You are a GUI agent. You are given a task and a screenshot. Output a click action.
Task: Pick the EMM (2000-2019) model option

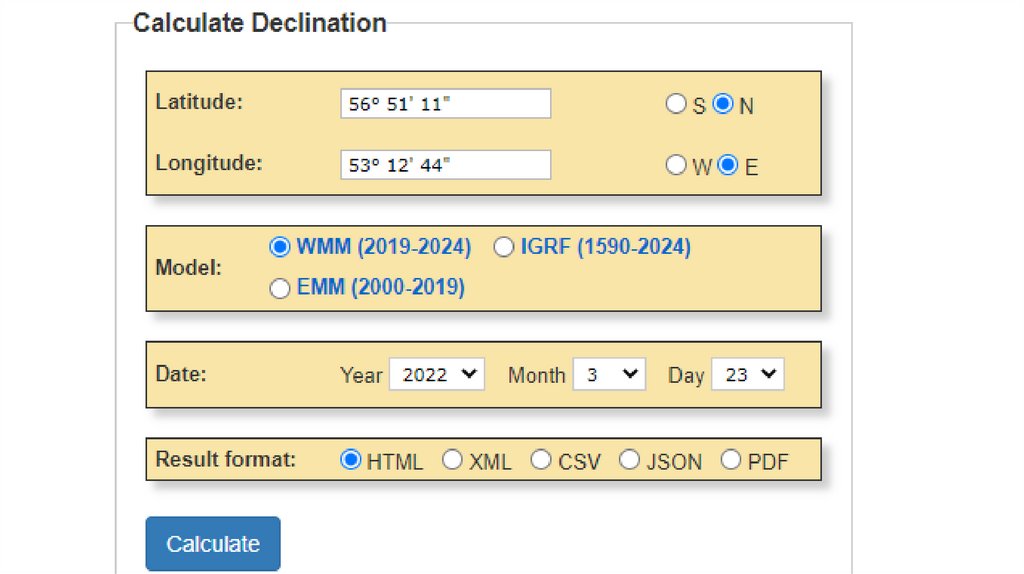280,288
